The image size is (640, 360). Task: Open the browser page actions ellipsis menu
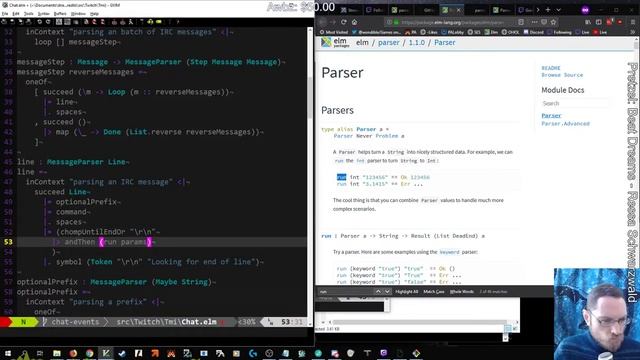coord(534,22)
